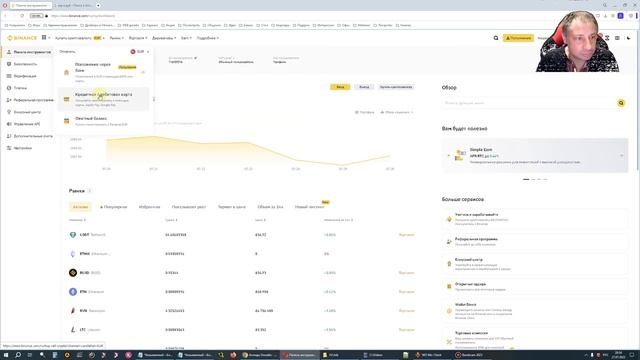Screen dimensions: 640x360
Task: Click Windows taskbar search icon
Action: [x=18, y=355]
